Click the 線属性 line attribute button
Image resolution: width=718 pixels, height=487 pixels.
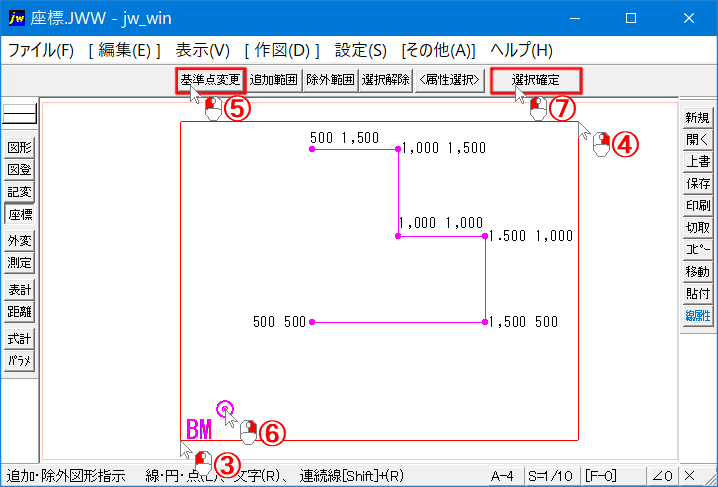[697, 315]
